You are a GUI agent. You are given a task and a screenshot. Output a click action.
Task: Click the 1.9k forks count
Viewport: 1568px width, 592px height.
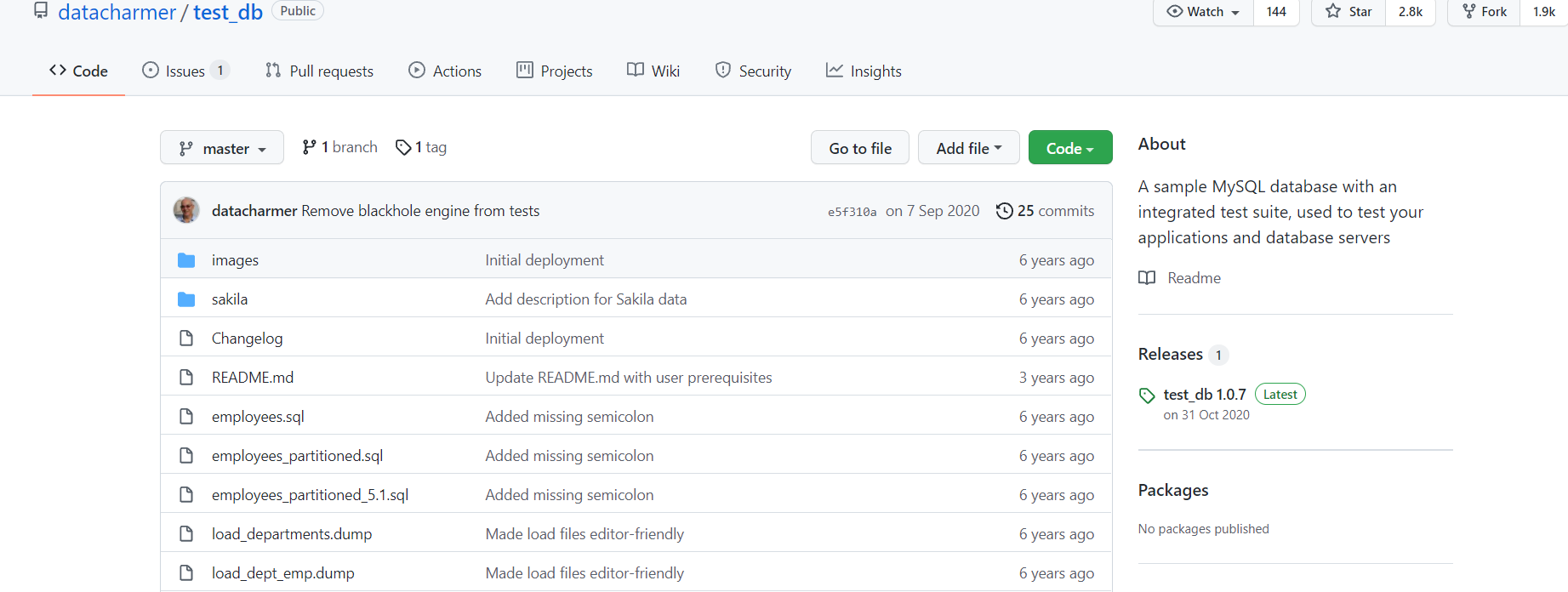[1544, 12]
